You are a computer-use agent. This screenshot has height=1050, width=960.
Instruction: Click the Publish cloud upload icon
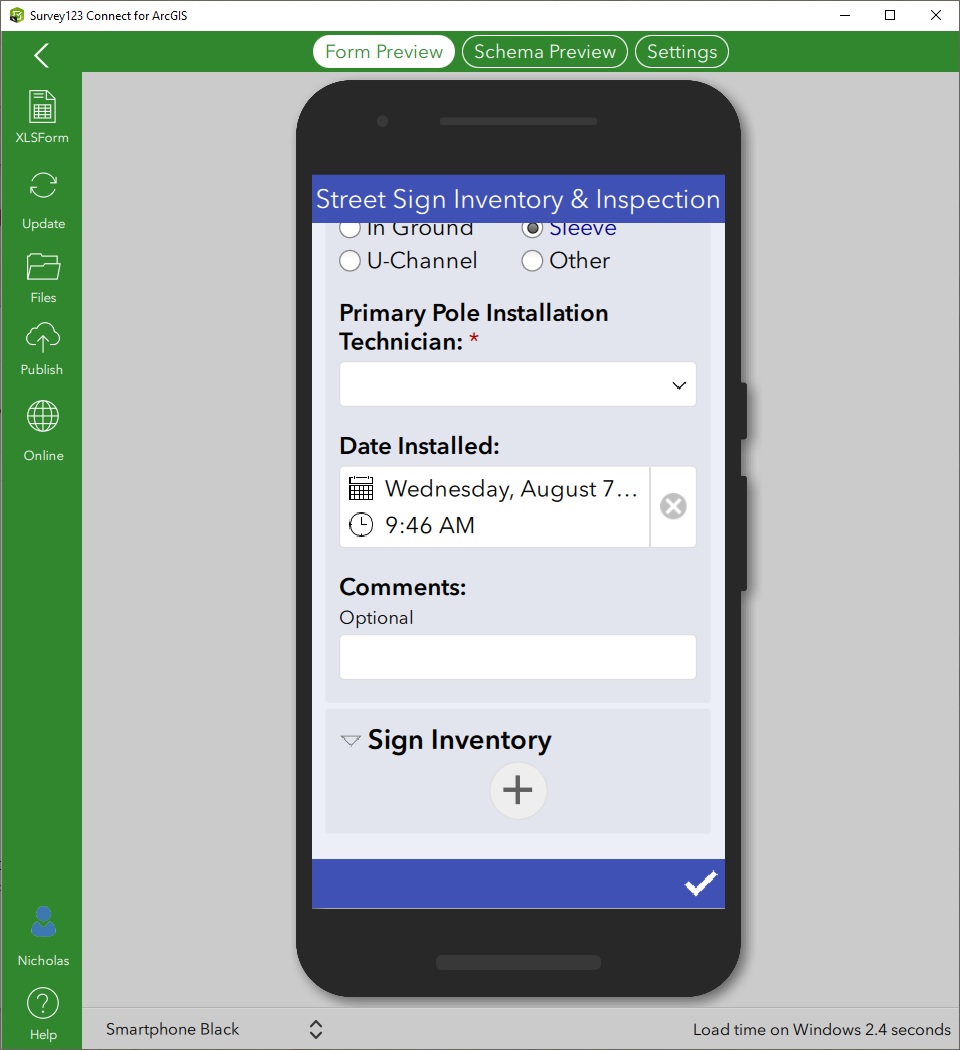point(43,338)
